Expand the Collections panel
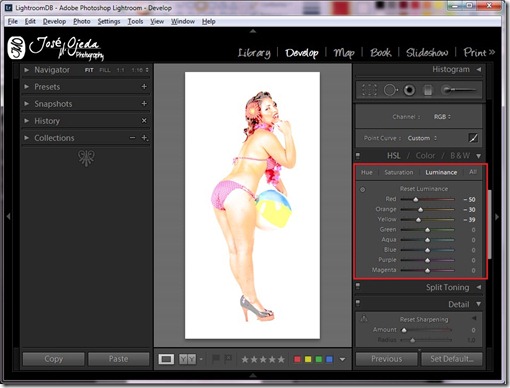Screen dimensions: 510x388 (26, 138)
